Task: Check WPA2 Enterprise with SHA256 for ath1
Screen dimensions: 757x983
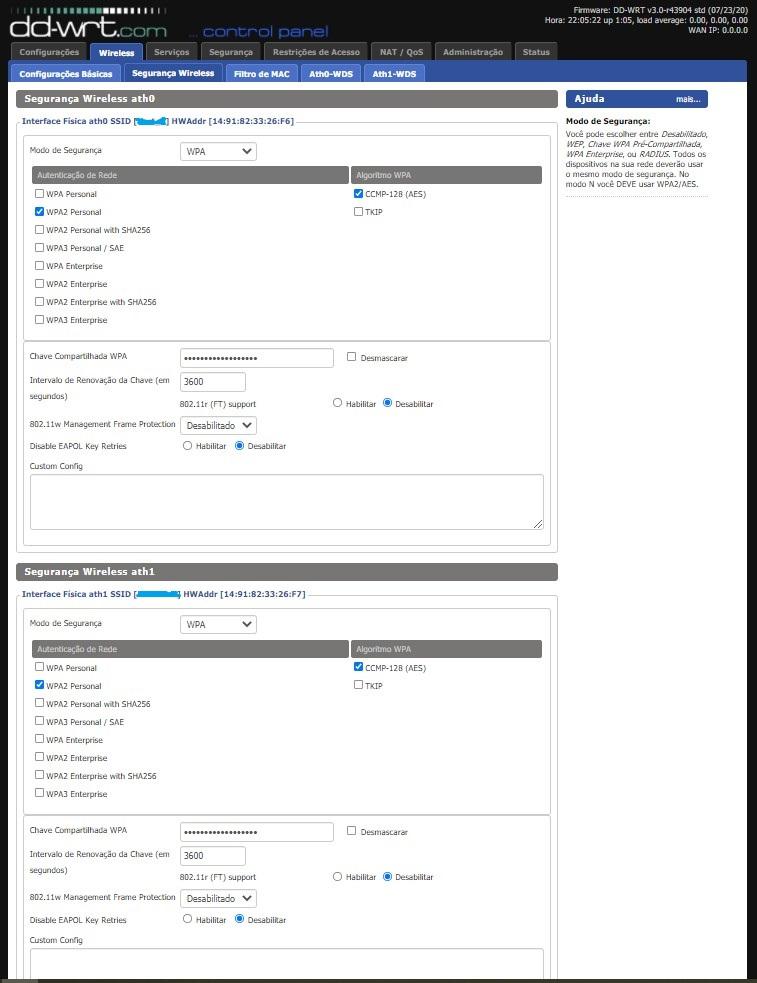Action: coord(39,775)
